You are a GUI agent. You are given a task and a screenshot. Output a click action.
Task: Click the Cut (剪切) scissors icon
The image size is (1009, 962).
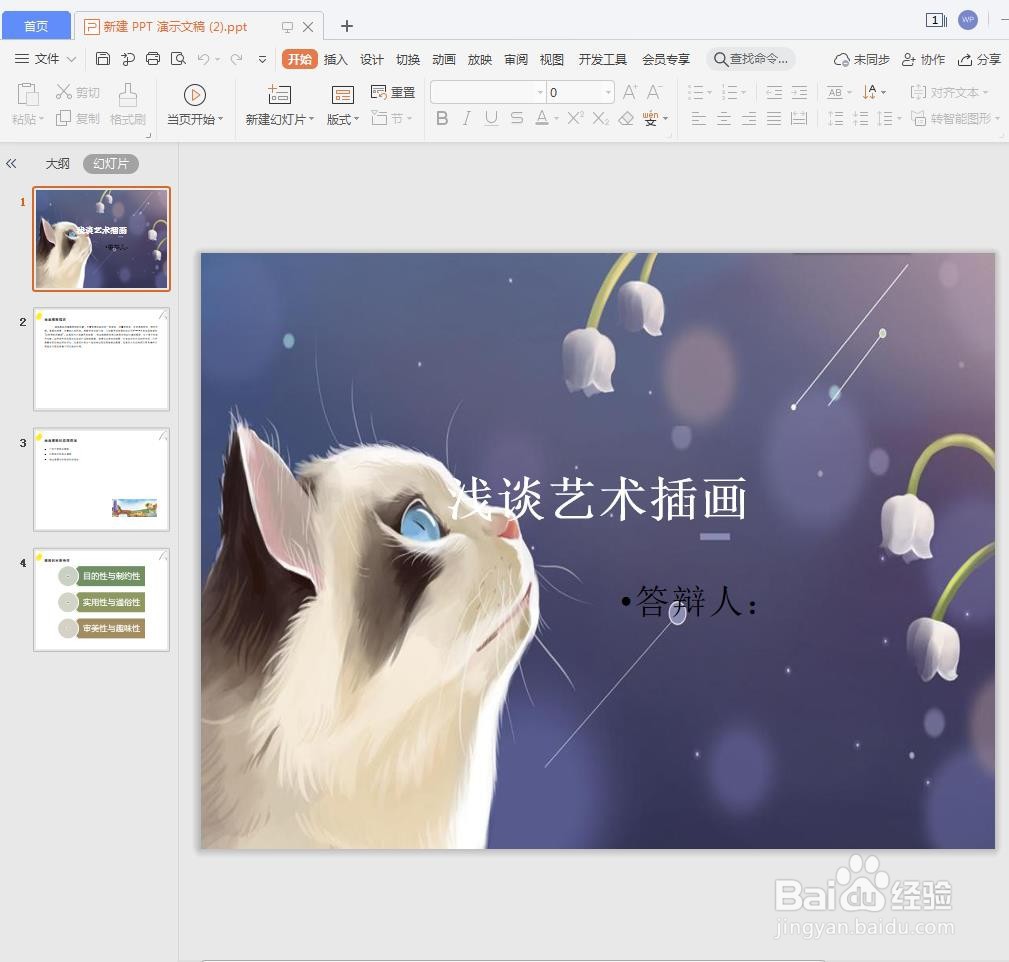pyautogui.click(x=63, y=92)
